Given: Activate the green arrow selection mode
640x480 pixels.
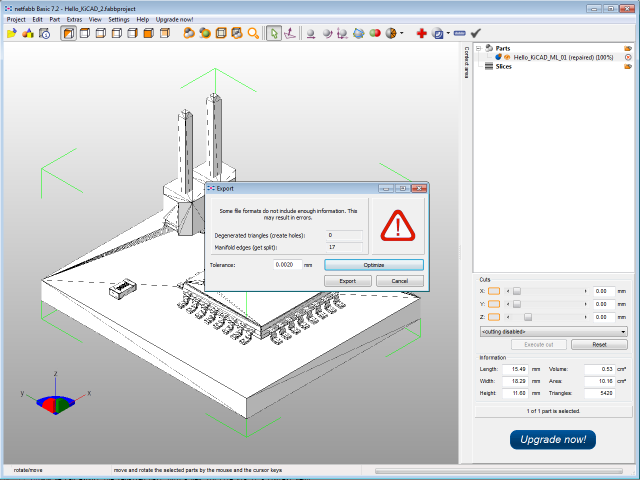Looking at the screenshot, I should coord(274,33).
